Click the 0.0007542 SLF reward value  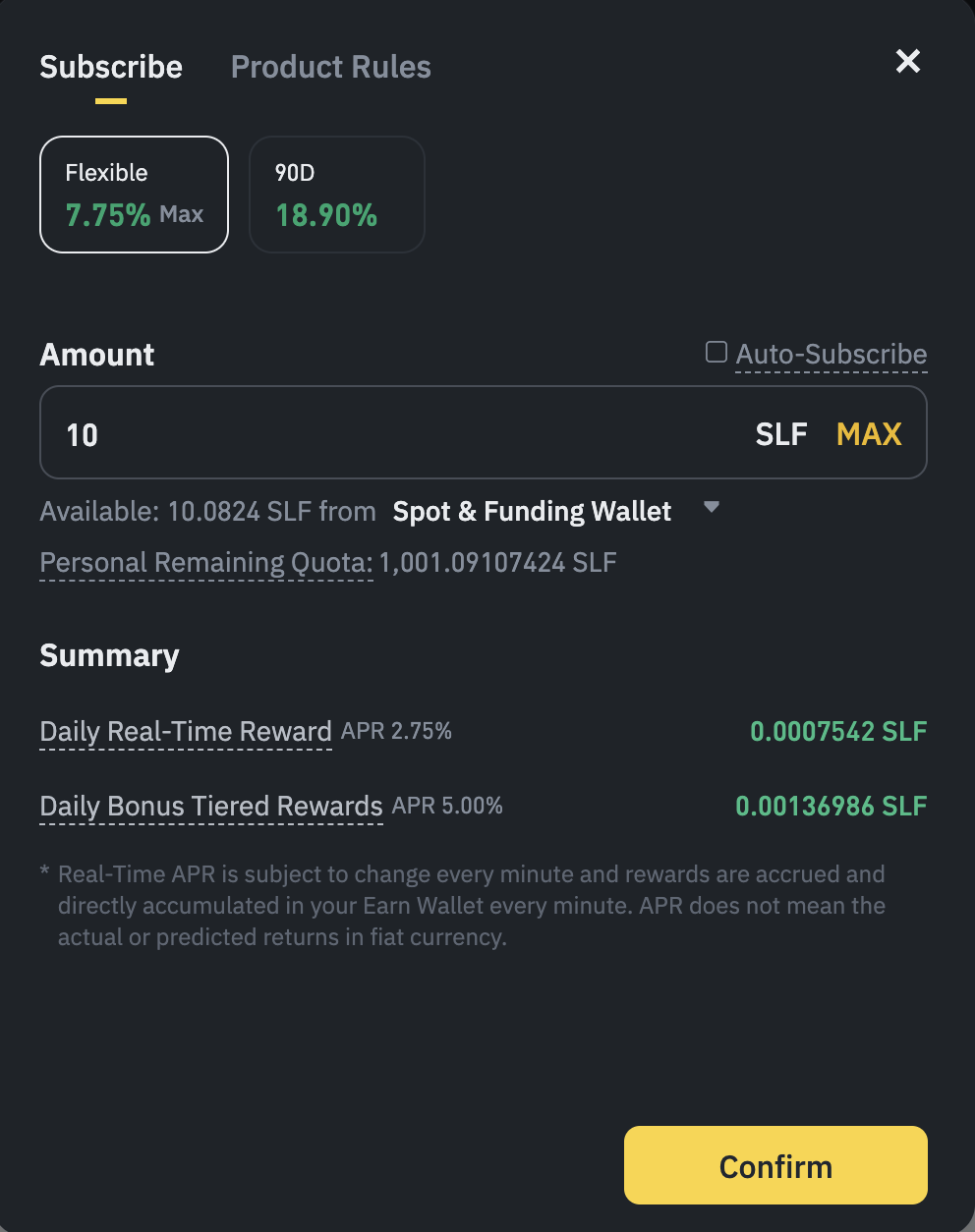coord(838,731)
